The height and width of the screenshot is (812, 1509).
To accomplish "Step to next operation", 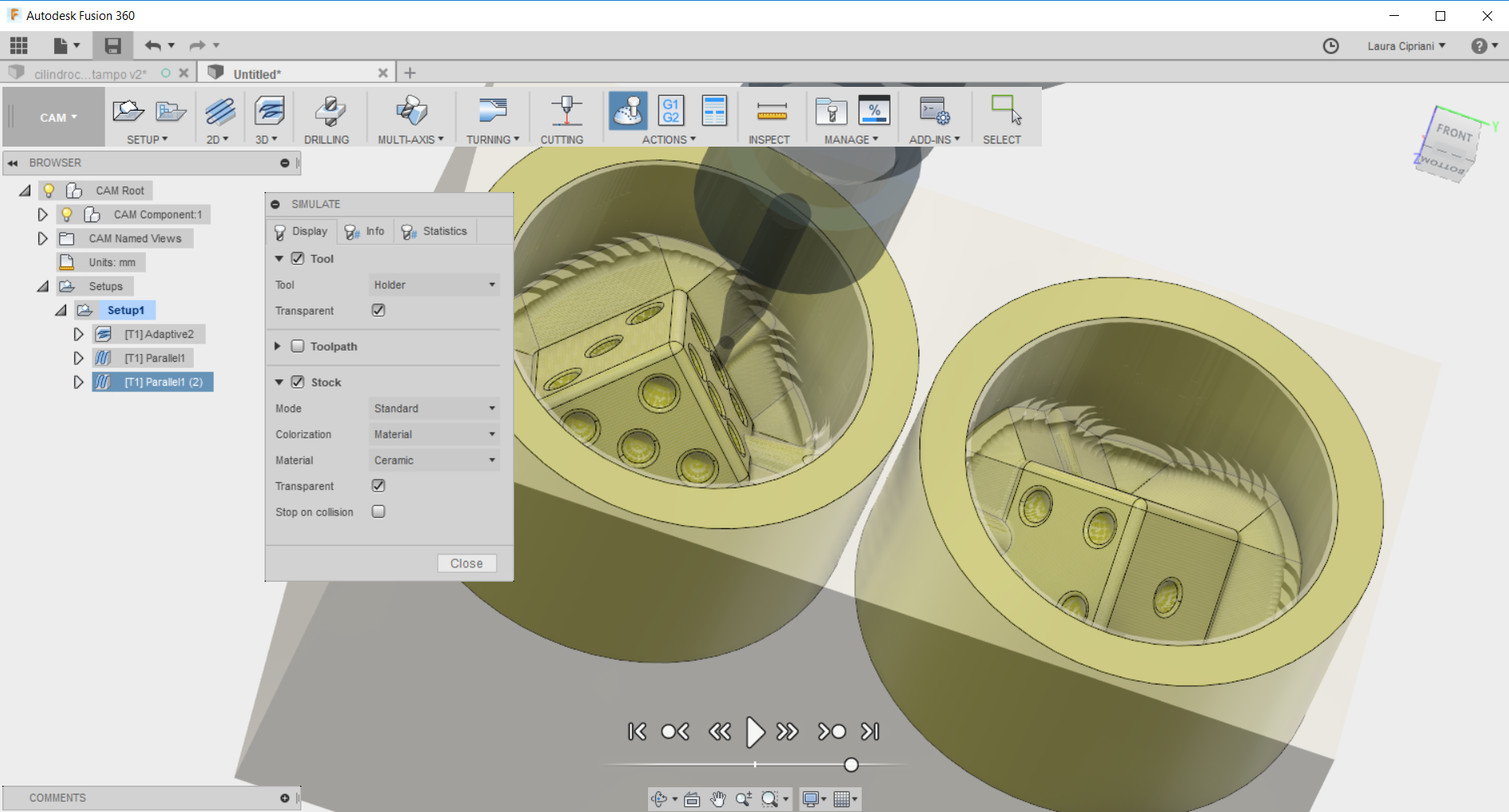I will [831, 732].
